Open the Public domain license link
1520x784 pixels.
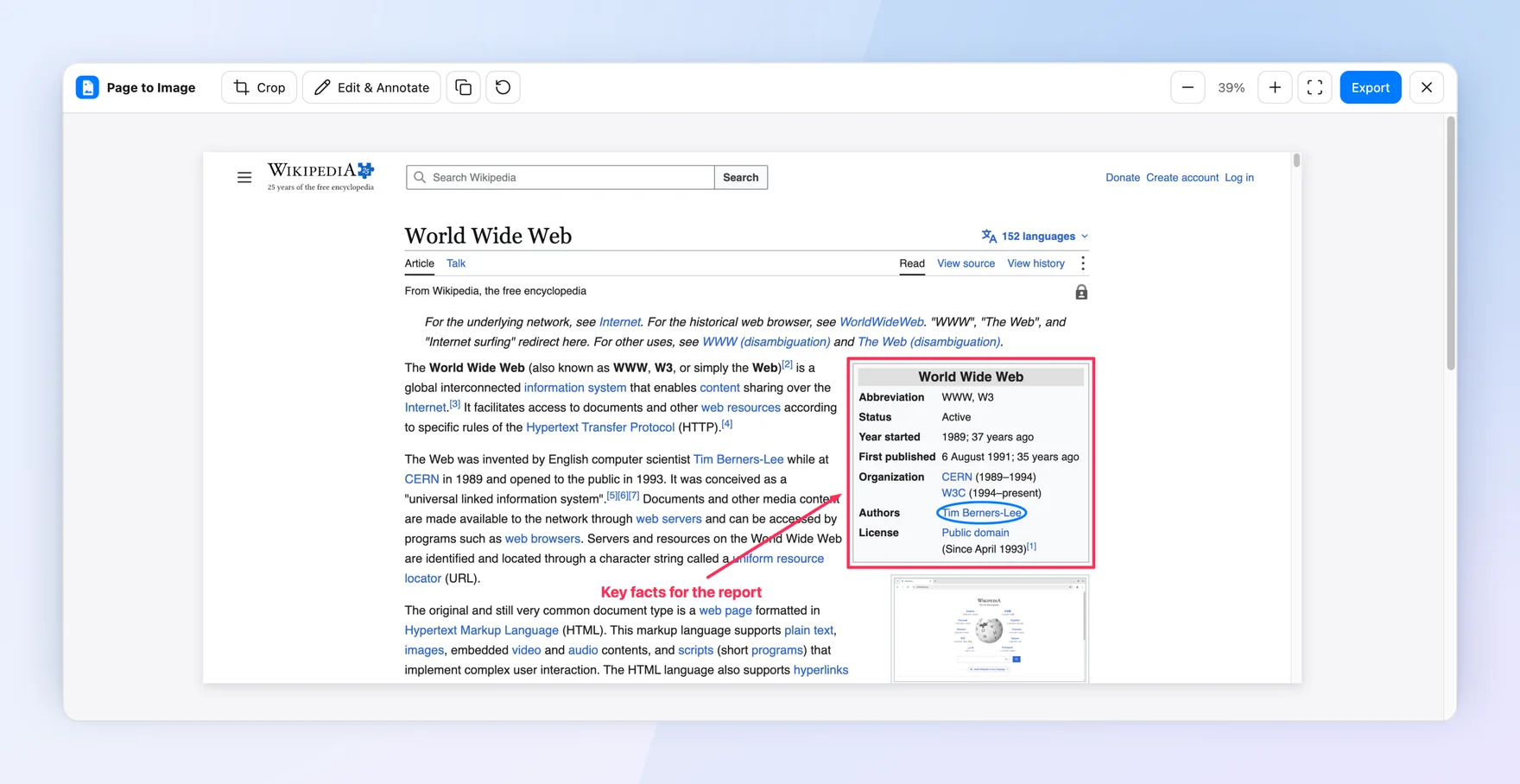[975, 533]
